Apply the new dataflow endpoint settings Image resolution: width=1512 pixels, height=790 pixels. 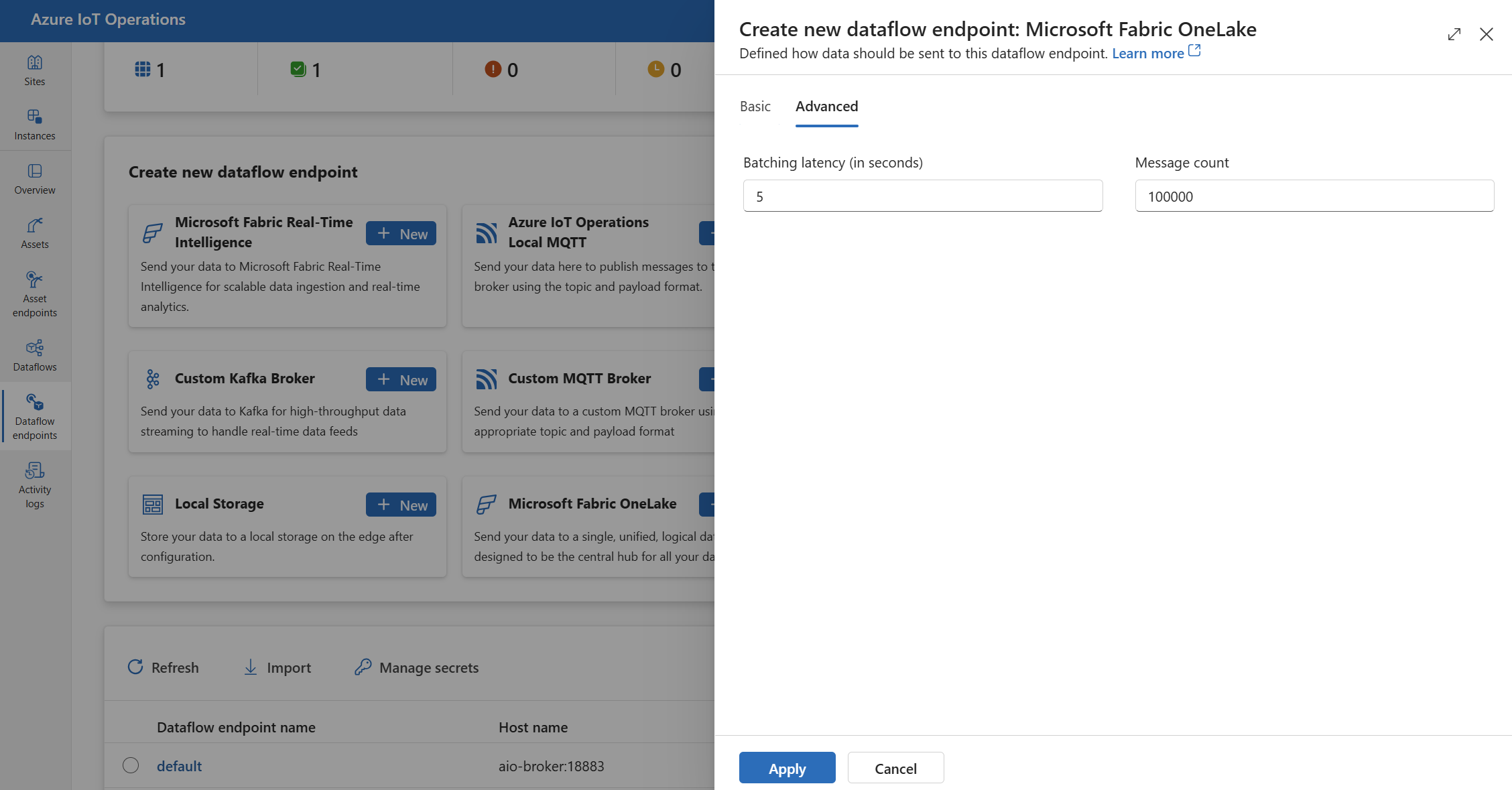[x=786, y=768]
